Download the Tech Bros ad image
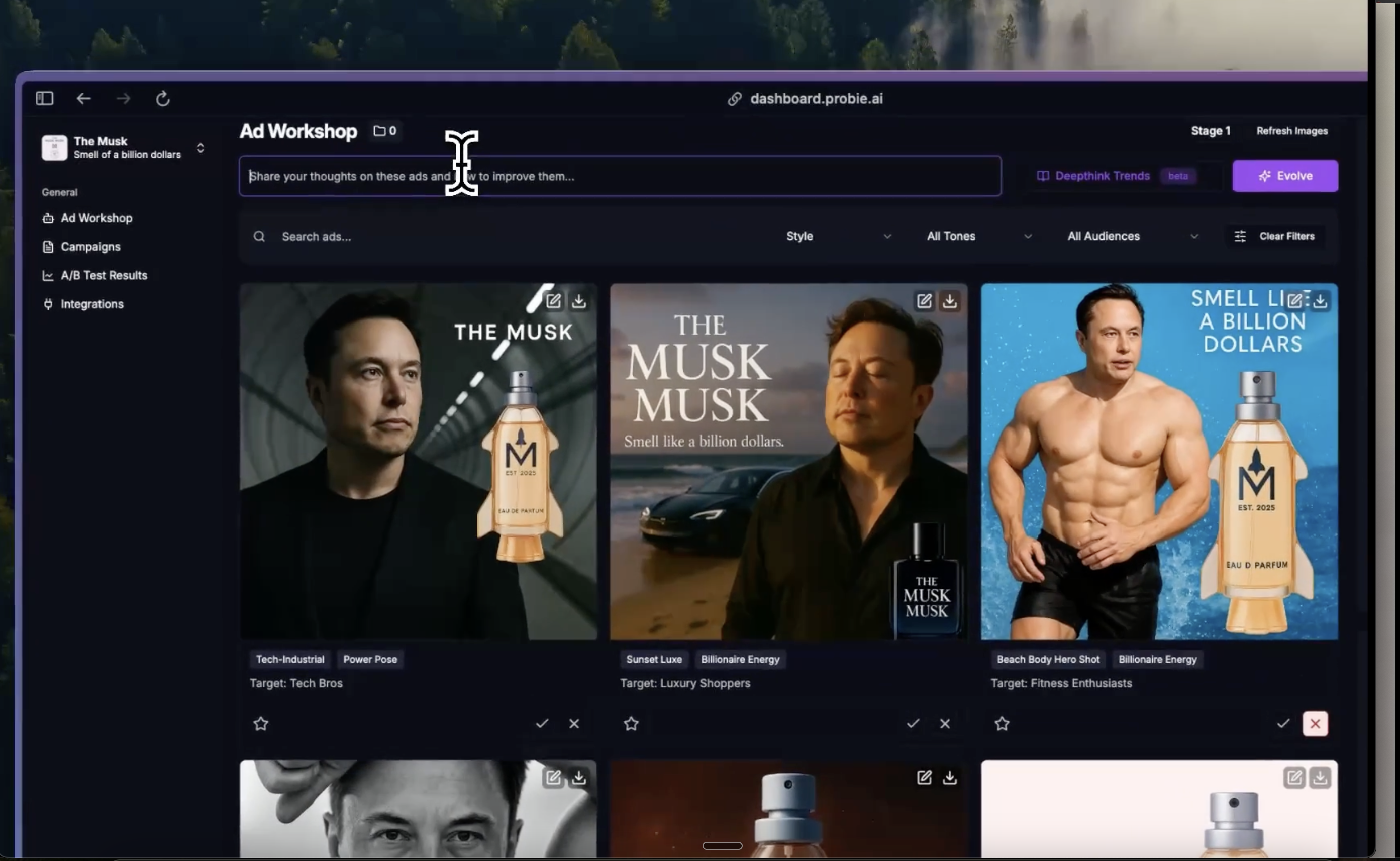This screenshot has width=1400, height=861. tap(579, 301)
